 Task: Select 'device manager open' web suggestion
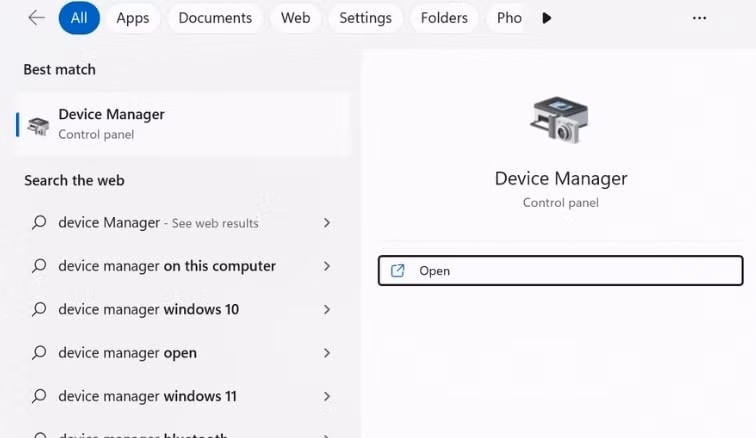182,353
